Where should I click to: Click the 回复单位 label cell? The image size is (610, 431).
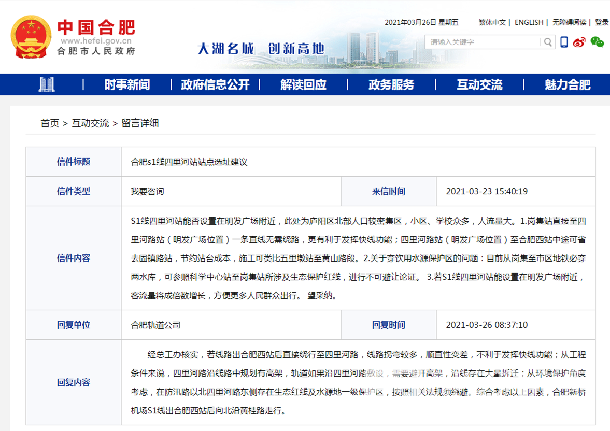[74, 325]
